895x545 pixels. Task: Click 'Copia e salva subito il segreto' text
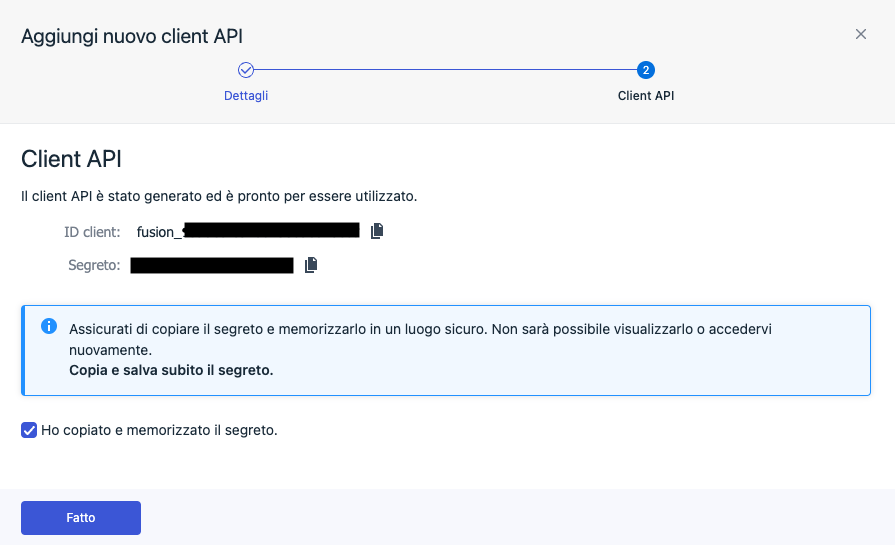tap(171, 370)
